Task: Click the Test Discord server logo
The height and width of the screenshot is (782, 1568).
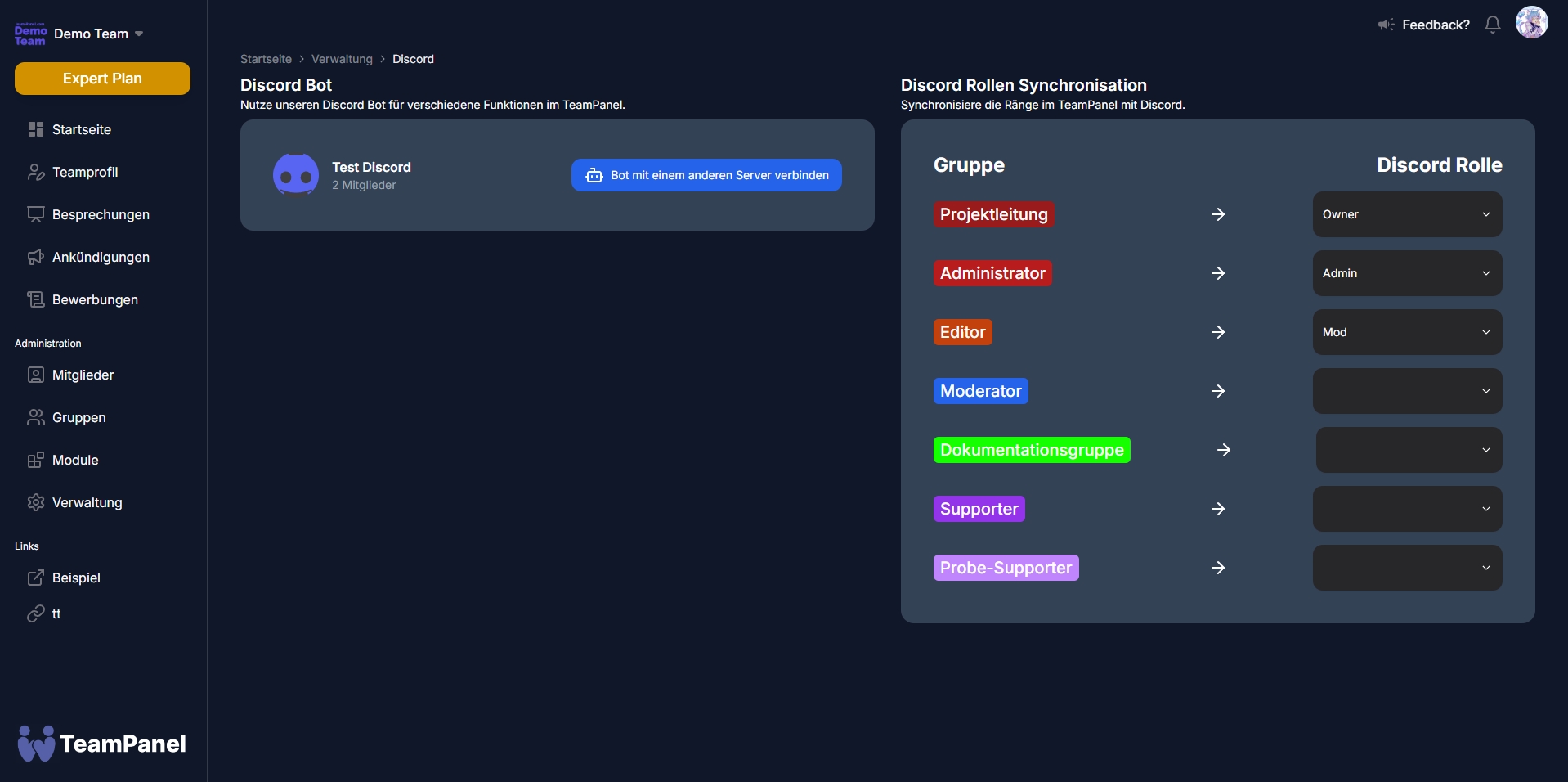Action: tap(295, 175)
